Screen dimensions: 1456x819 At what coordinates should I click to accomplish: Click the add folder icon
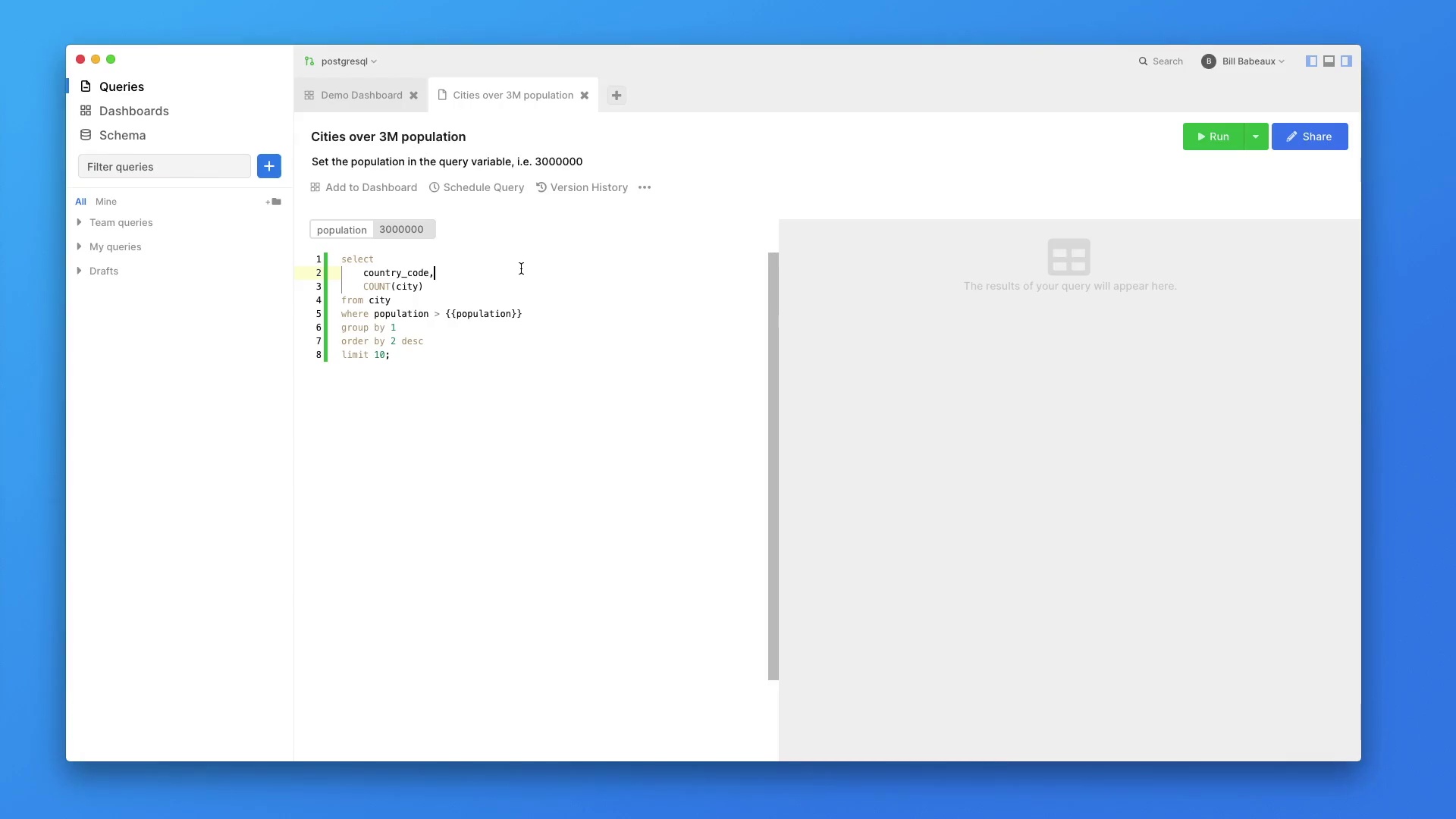tap(274, 202)
